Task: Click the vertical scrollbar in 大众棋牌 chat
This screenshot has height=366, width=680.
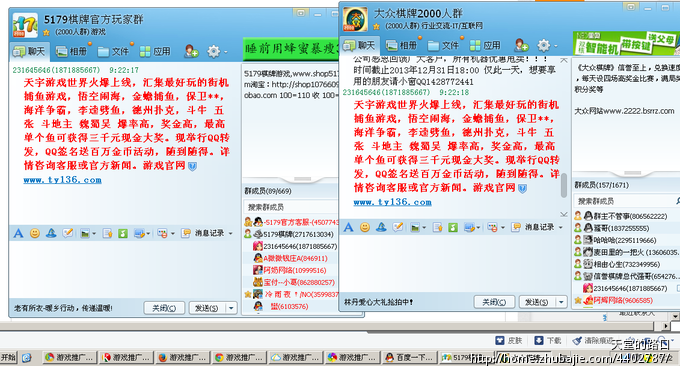Action: click(564, 185)
